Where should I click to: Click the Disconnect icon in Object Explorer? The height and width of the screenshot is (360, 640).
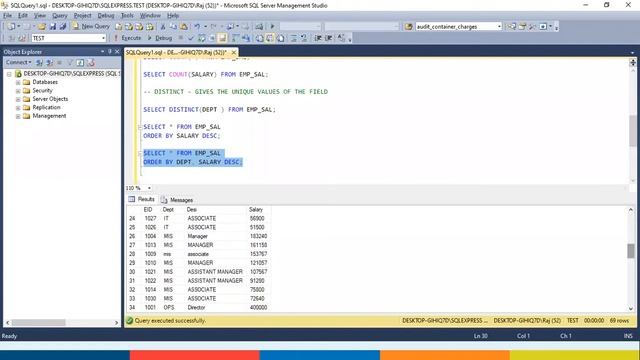[50, 62]
